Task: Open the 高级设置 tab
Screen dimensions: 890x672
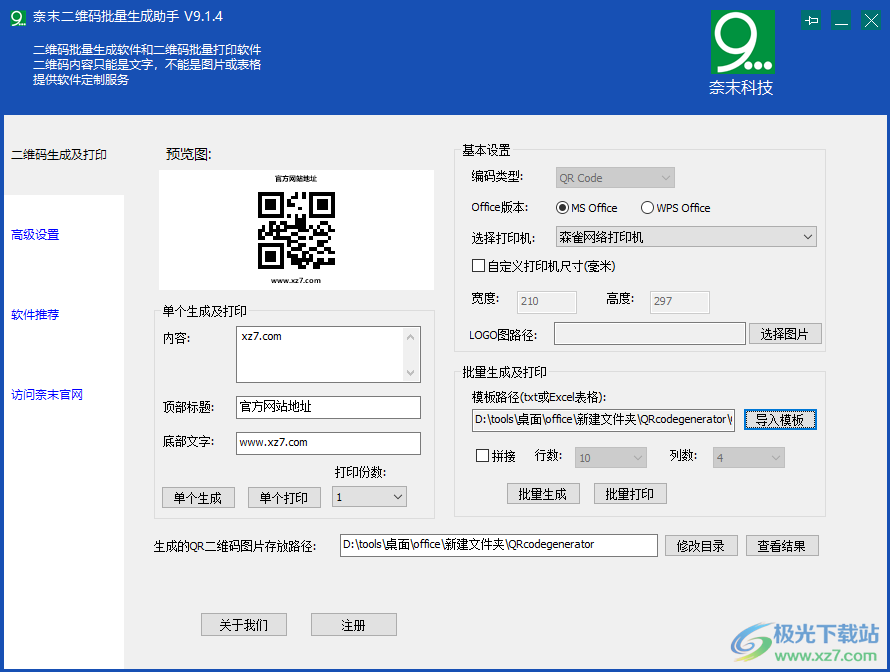Action: tap(35, 234)
